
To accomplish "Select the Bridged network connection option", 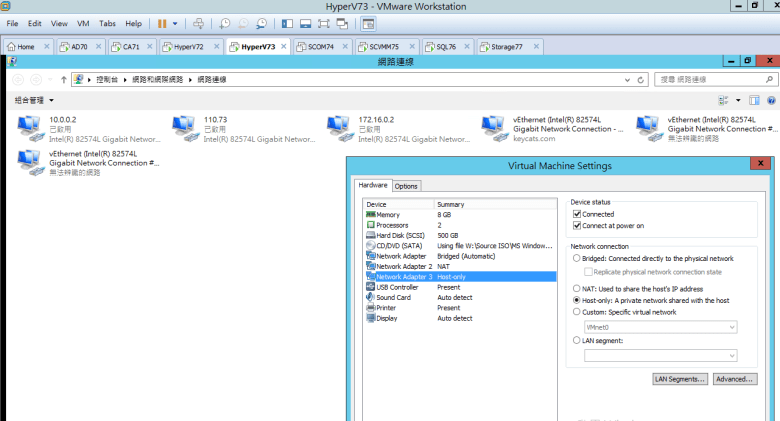I will click(576, 258).
